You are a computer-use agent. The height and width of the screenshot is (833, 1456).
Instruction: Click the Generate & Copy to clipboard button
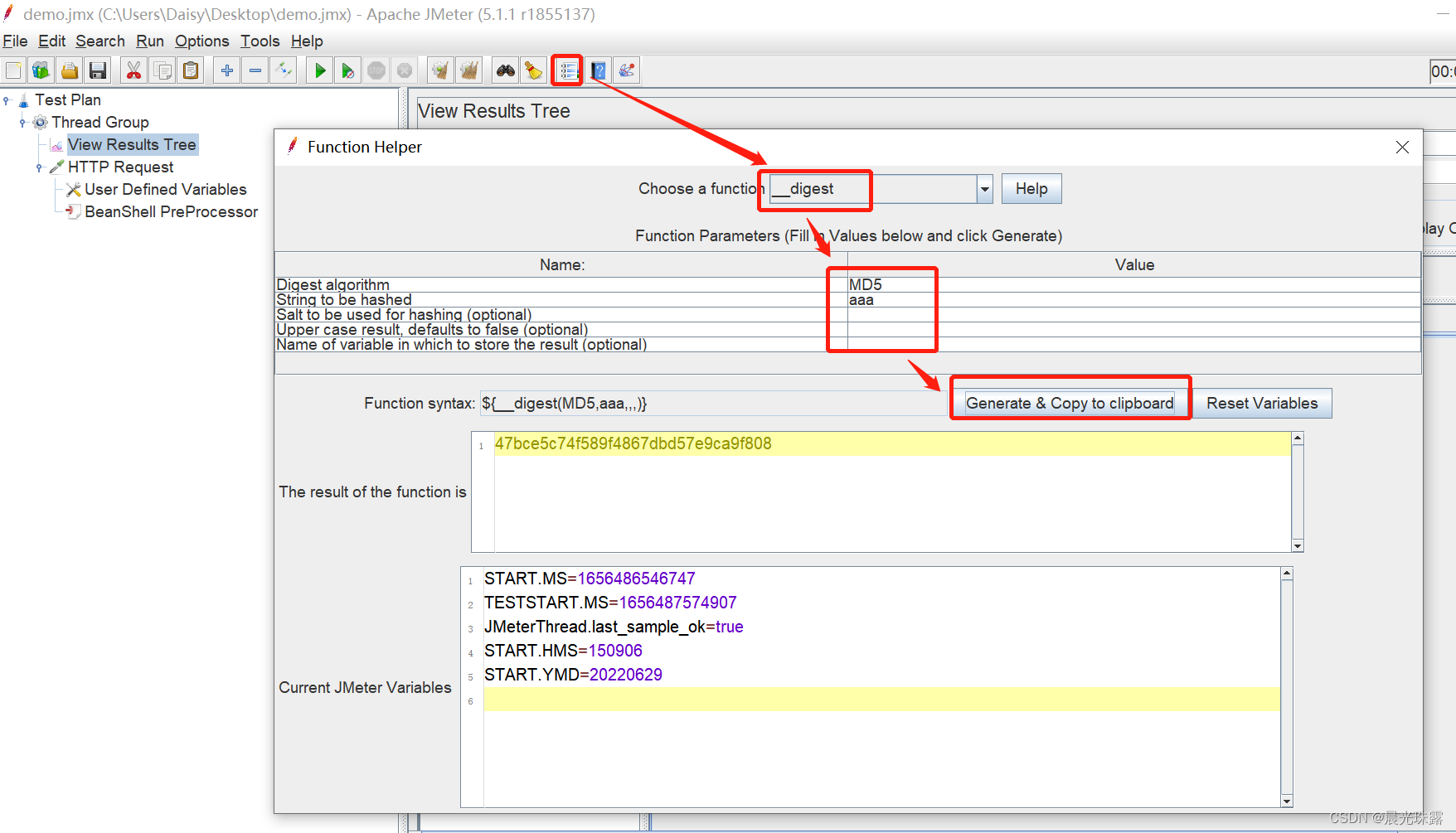point(1070,403)
